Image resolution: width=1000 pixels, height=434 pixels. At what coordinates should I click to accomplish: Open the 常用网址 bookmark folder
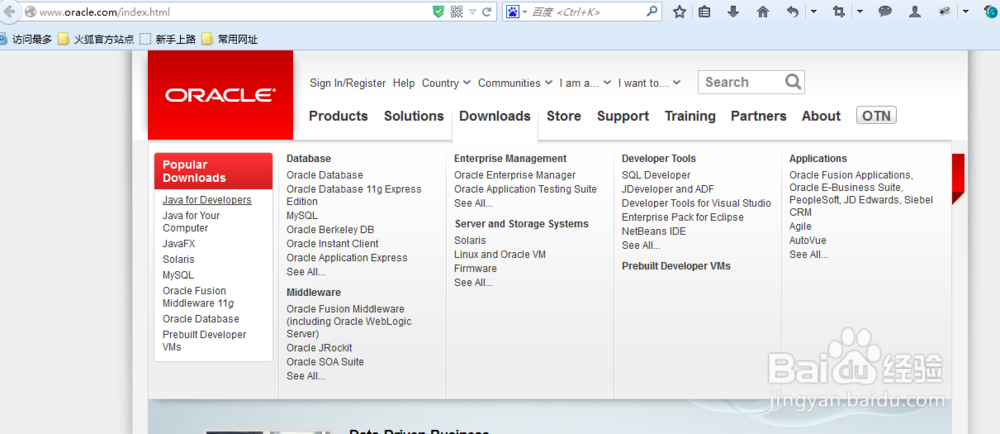pyautogui.click(x=230, y=40)
